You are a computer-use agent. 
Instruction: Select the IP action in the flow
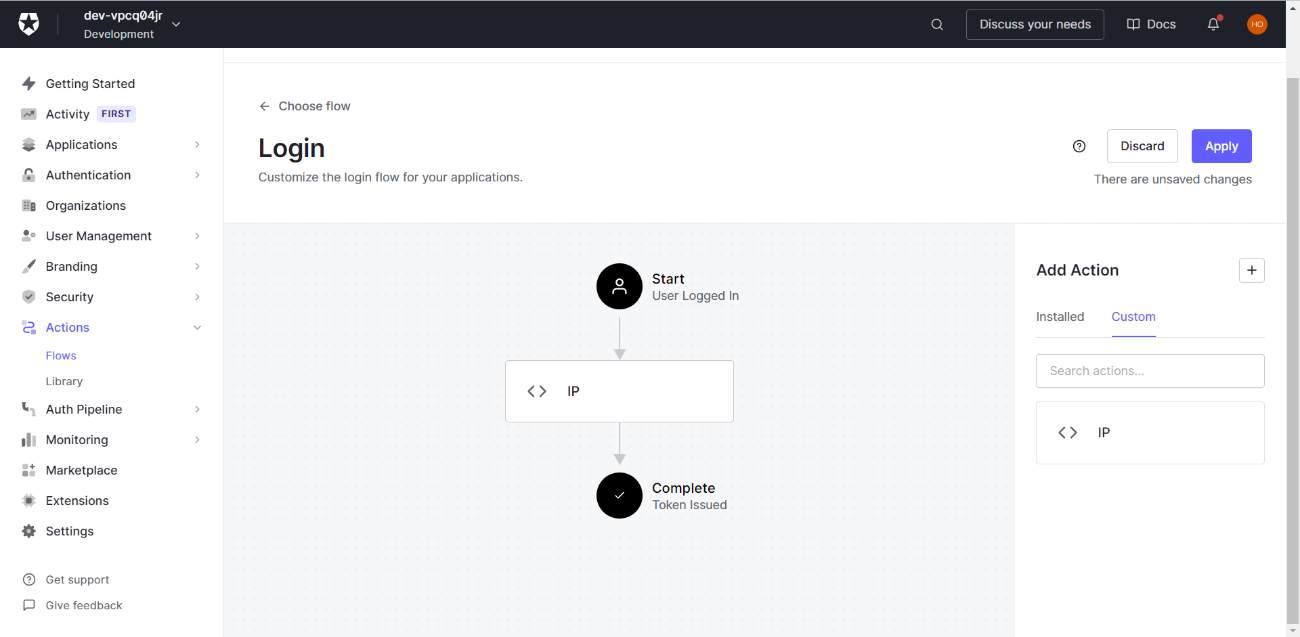point(619,391)
